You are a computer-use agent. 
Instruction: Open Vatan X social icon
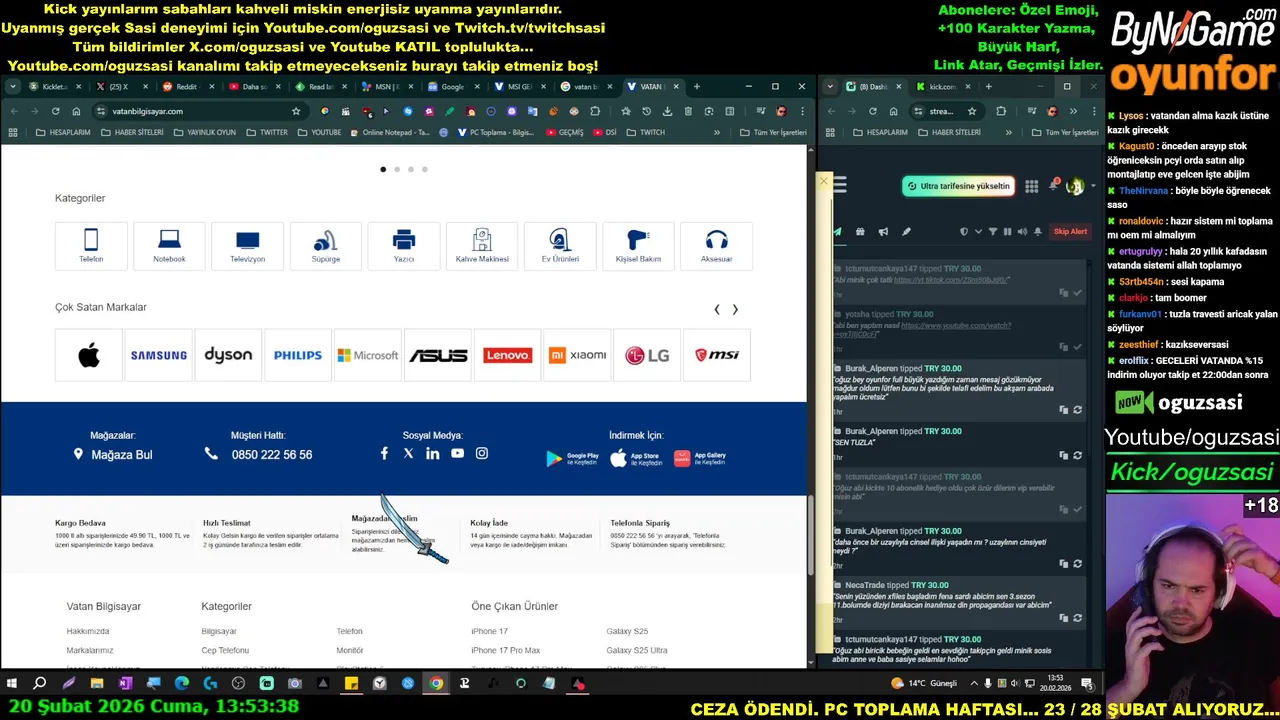(x=408, y=454)
